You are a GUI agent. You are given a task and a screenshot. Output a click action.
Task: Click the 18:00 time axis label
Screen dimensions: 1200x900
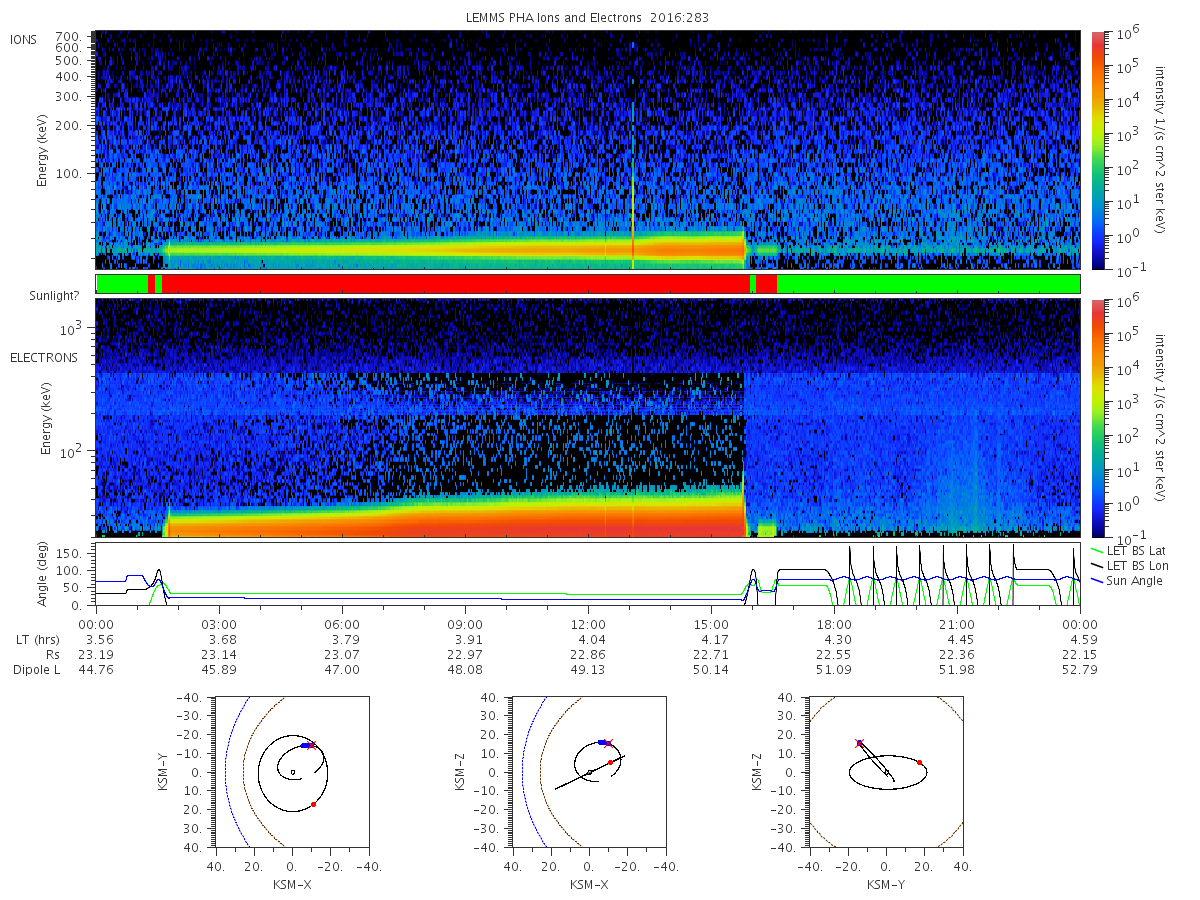click(834, 623)
